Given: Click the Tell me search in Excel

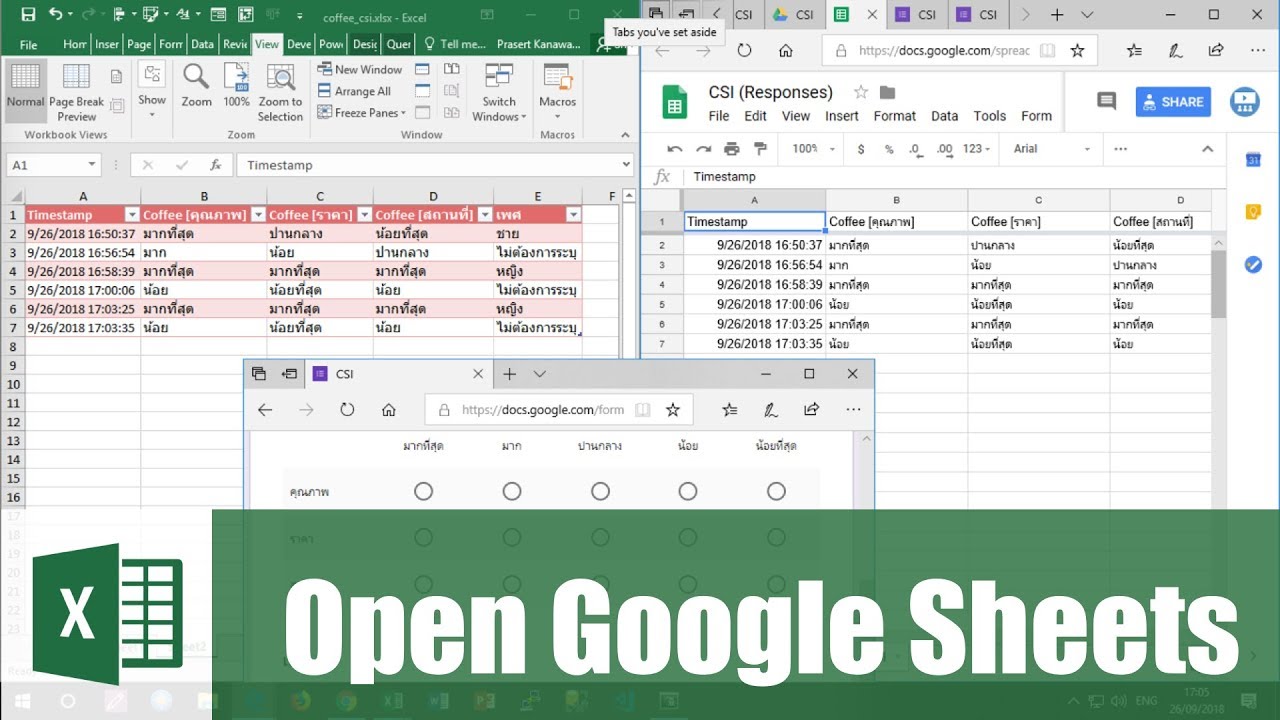Looking at the screenshot, I should click(x=453, y=44).
